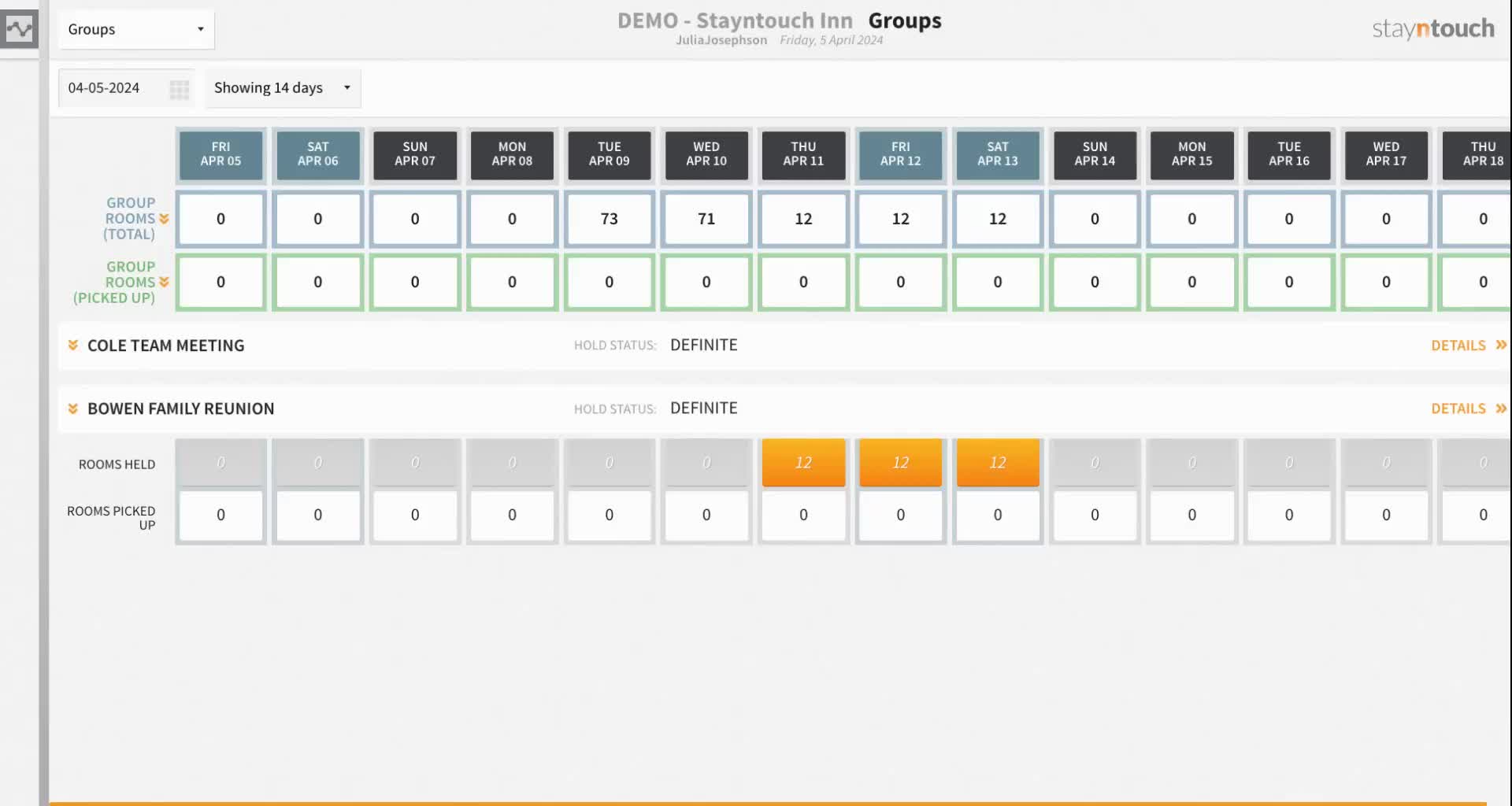Select the TUE APR 09 column header
The width and height of the screenshot is (1512, 806).
coord(610,154)
